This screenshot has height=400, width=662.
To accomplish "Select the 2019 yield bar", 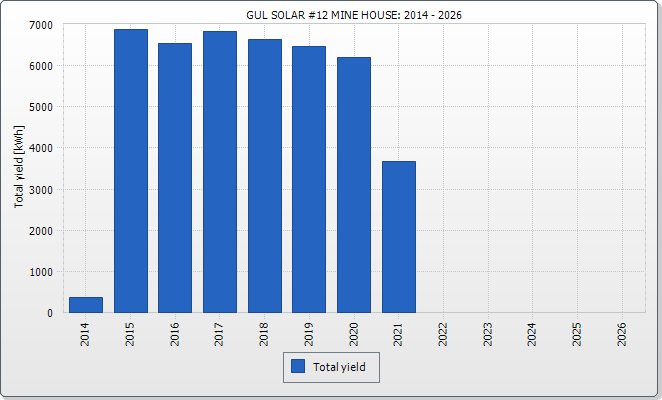I will point(309,179).
